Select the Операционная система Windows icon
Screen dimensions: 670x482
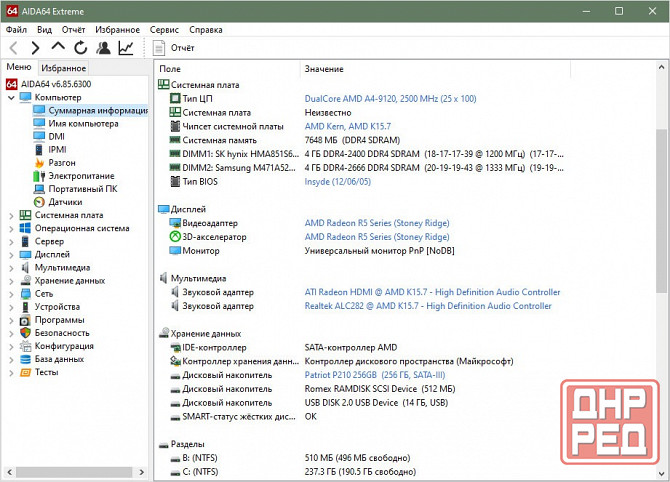click(x=26, y=228)
